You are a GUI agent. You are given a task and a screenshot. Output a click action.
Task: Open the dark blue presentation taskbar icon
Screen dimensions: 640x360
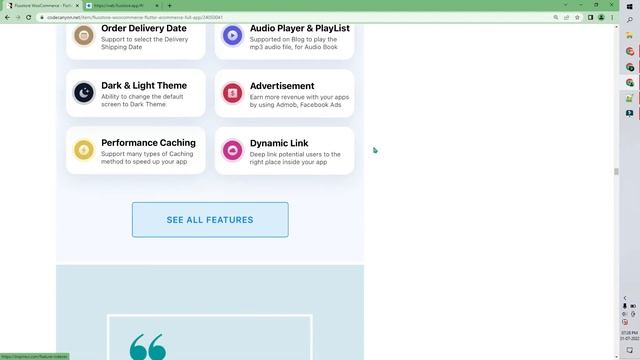629,113
